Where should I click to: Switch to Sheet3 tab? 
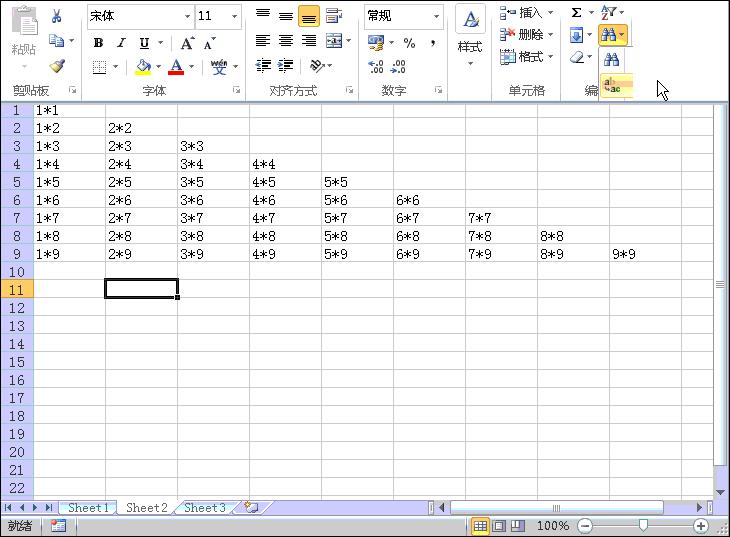(204, 508)
